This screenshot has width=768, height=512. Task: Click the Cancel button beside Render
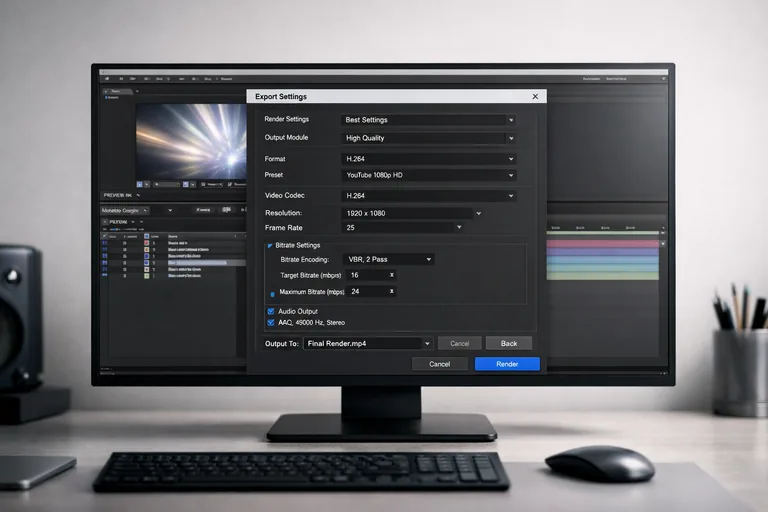pyautogui.click(x=440, y=364)
